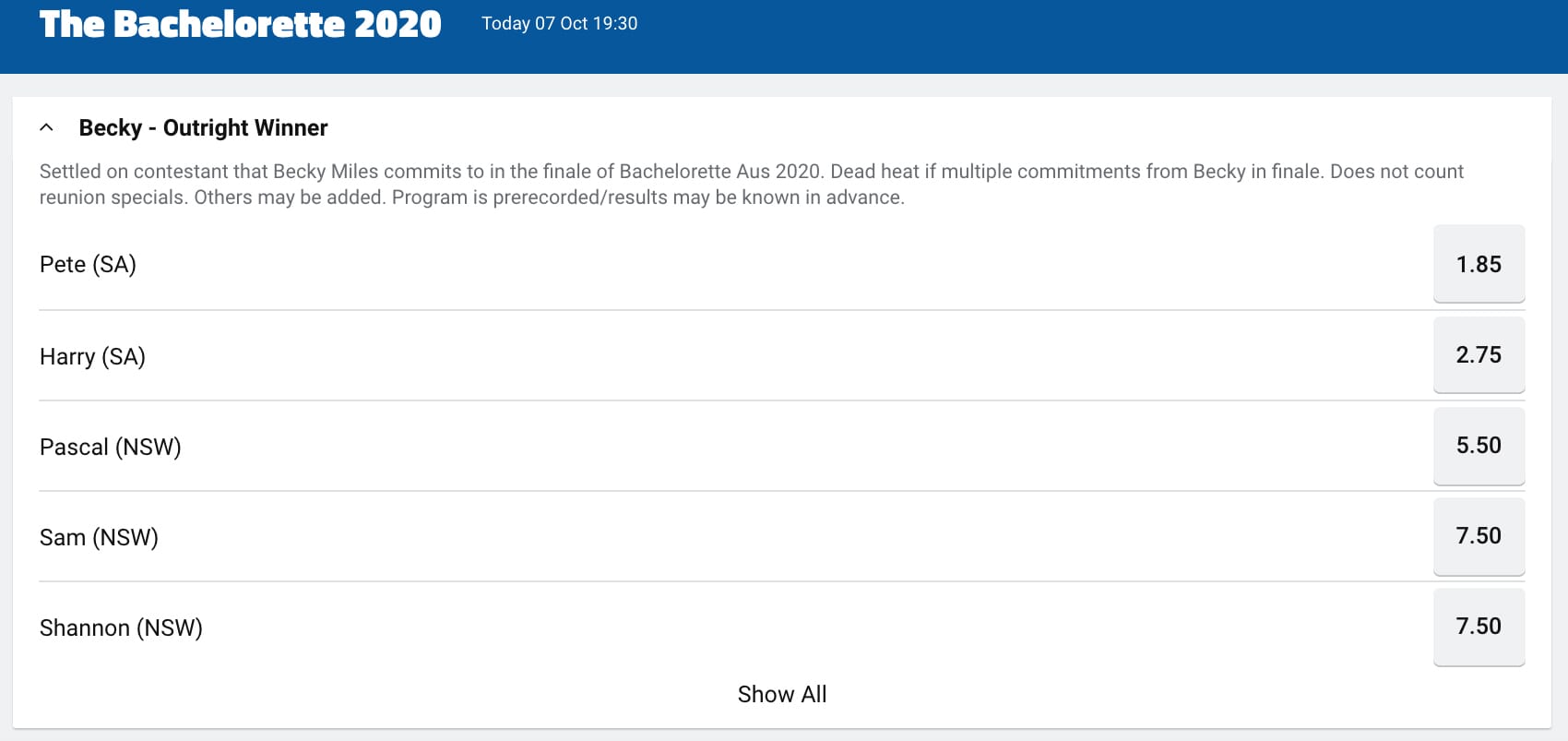Click the 'reunion specials' second rules line
1568x741 pixels.
coord(471,197)
